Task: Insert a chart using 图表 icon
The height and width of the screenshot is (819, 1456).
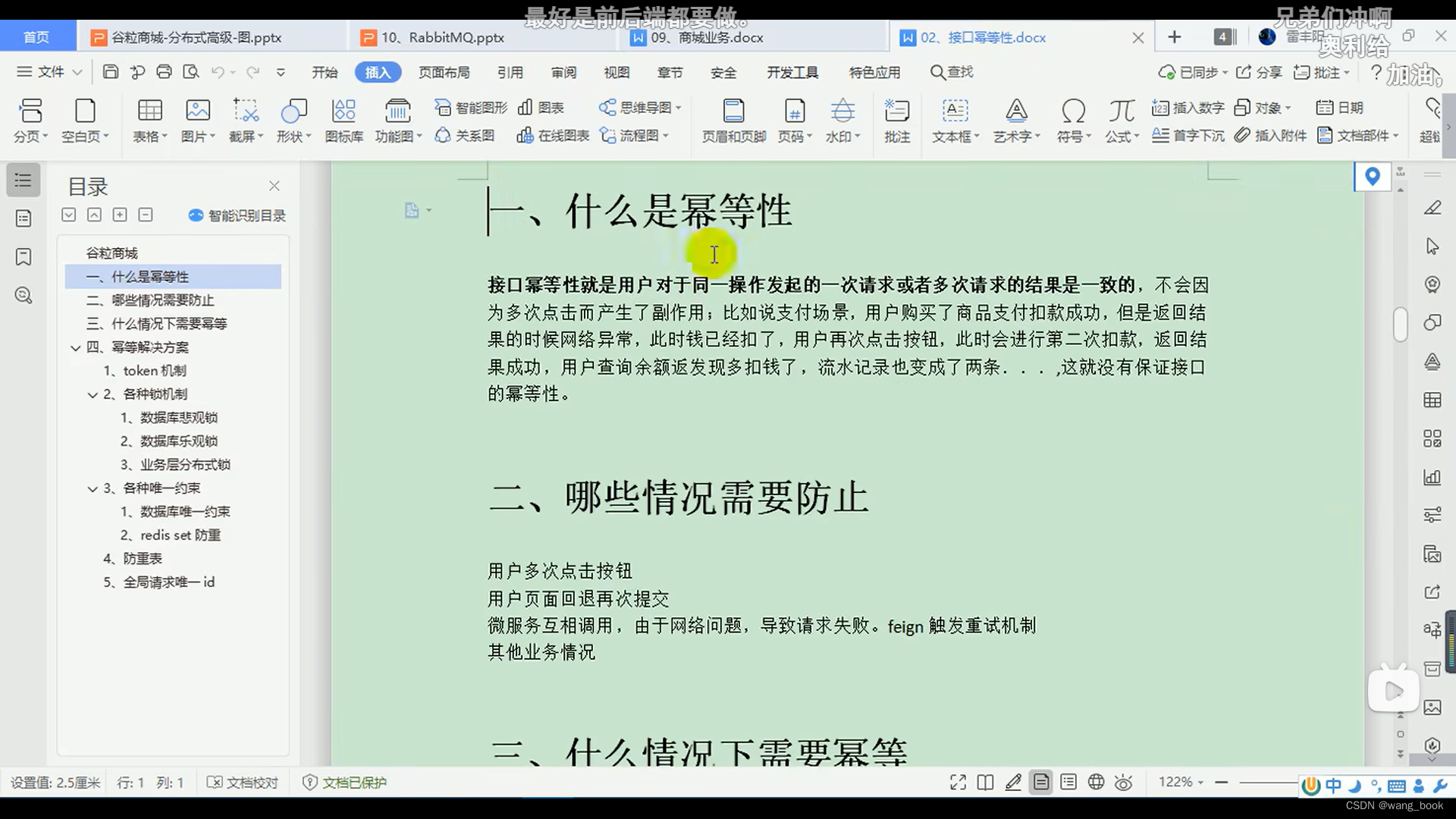Action: tap(540, 108)
